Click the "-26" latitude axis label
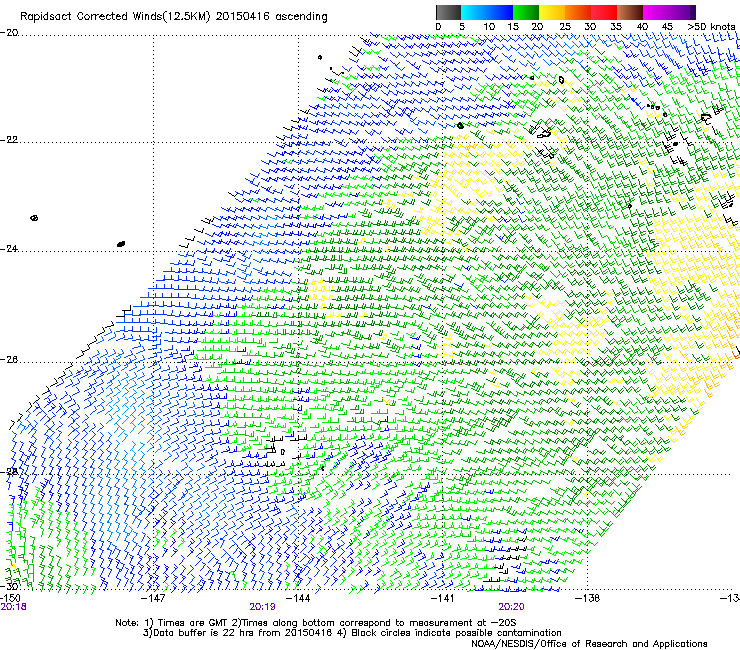 pos(9,360)
